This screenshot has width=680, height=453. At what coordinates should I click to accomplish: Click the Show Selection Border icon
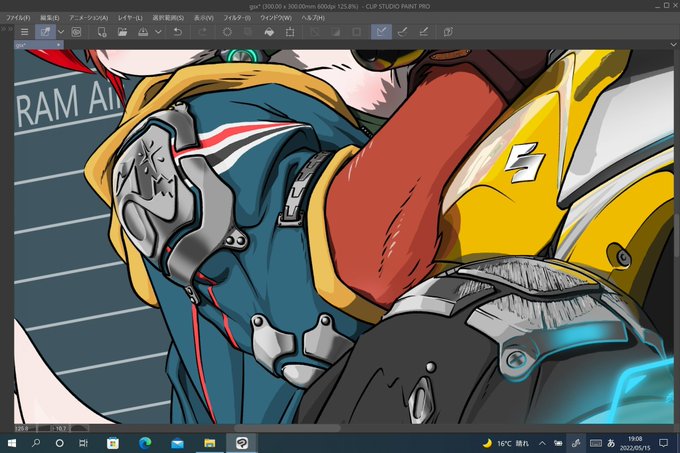[x=356, y=32]
